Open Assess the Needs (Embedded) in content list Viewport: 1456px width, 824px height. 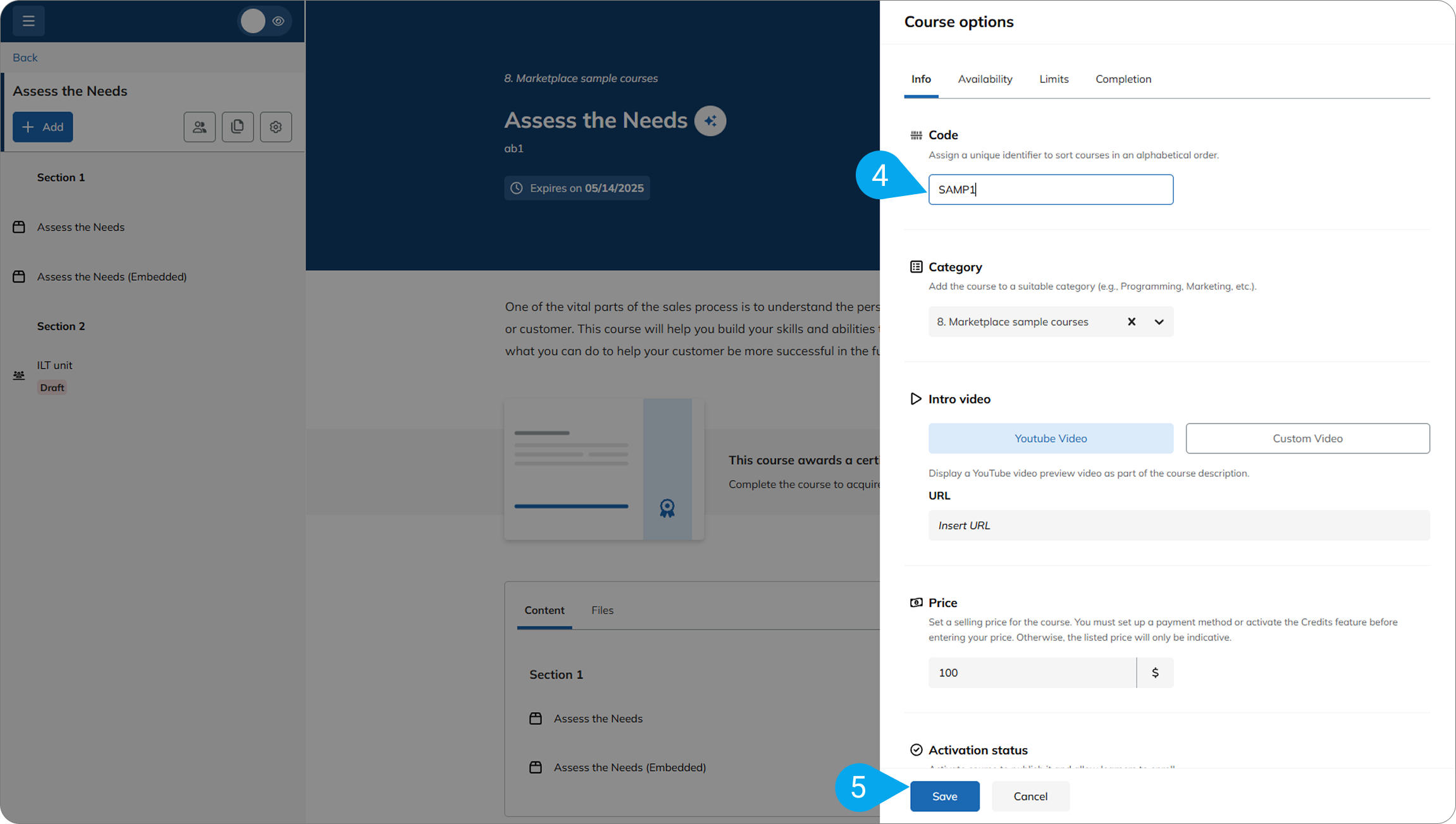click(630, 768)
